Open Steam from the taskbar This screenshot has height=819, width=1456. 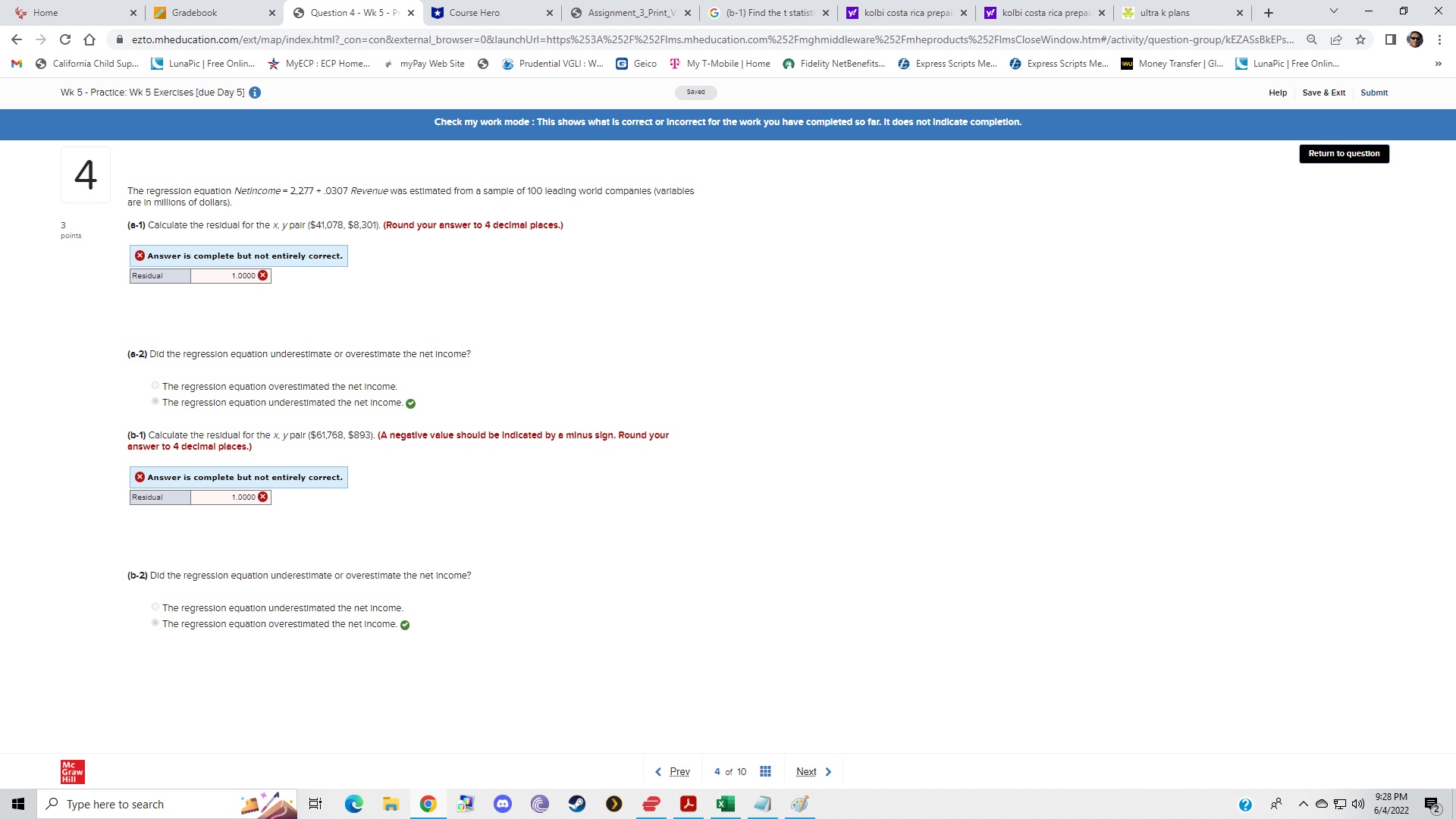pos(577,804)
